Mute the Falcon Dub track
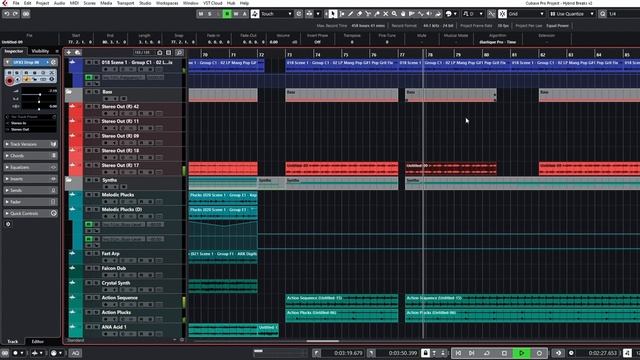Image resolution: width=640 pixels, height=360 pixels. click(89, 268)
